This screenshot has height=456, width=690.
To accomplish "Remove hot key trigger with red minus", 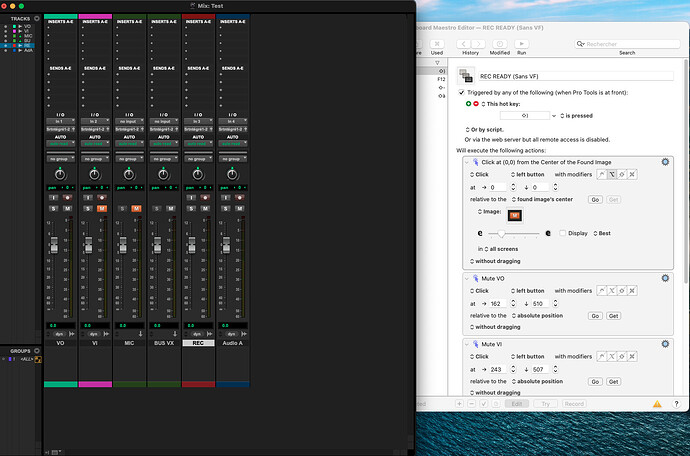I will 476,104.
